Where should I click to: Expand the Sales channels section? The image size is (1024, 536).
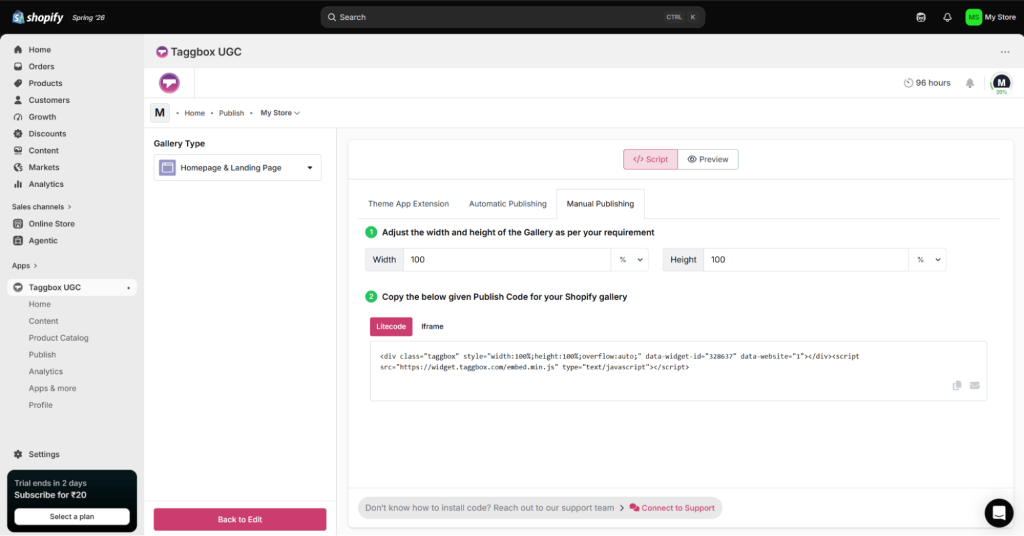(41, 207)
